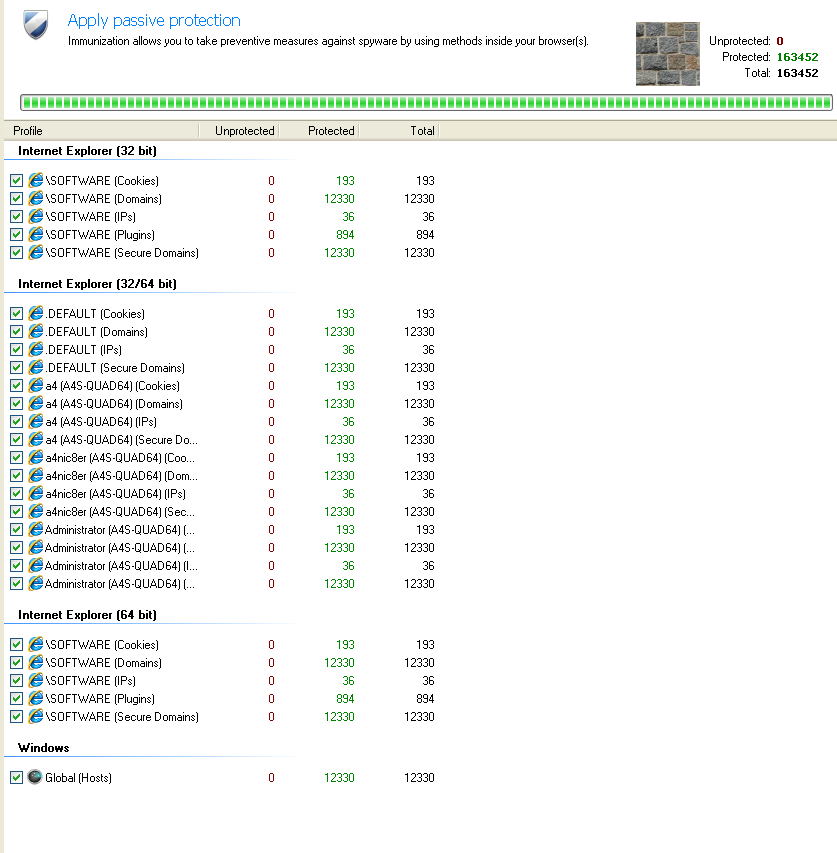The image size is (837, 853).
Task: Click Protected value 894 in 32 bit Plugins row
Action: click(x=345, y=234)
